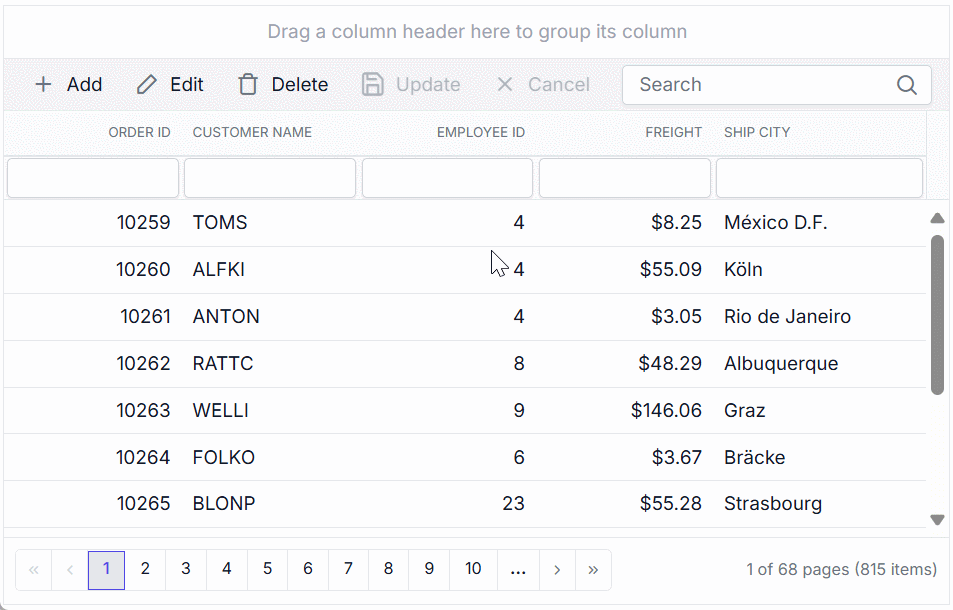Select the pencil Edit icon
Image resolution: width=953 pixels, height=610 pixels.
pyautogui.click(x=147, y=84)
